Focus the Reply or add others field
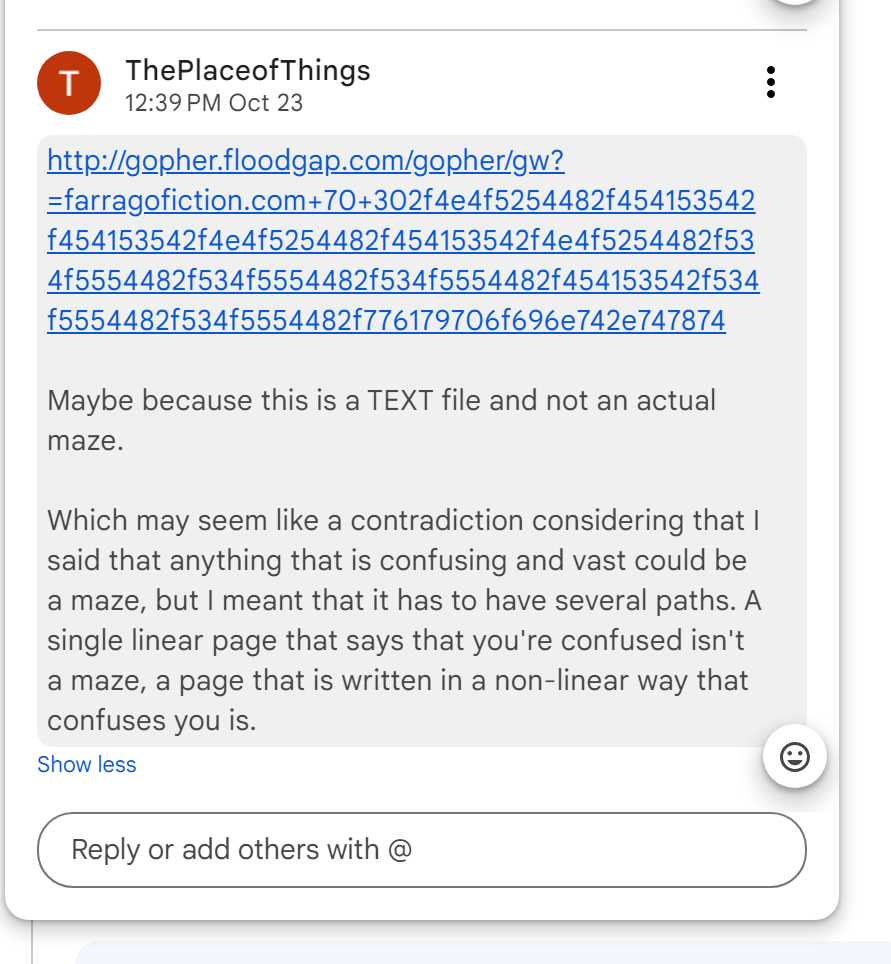Viewport: 891px width, 964px height. pyautogui.click(x=421, y=850)
